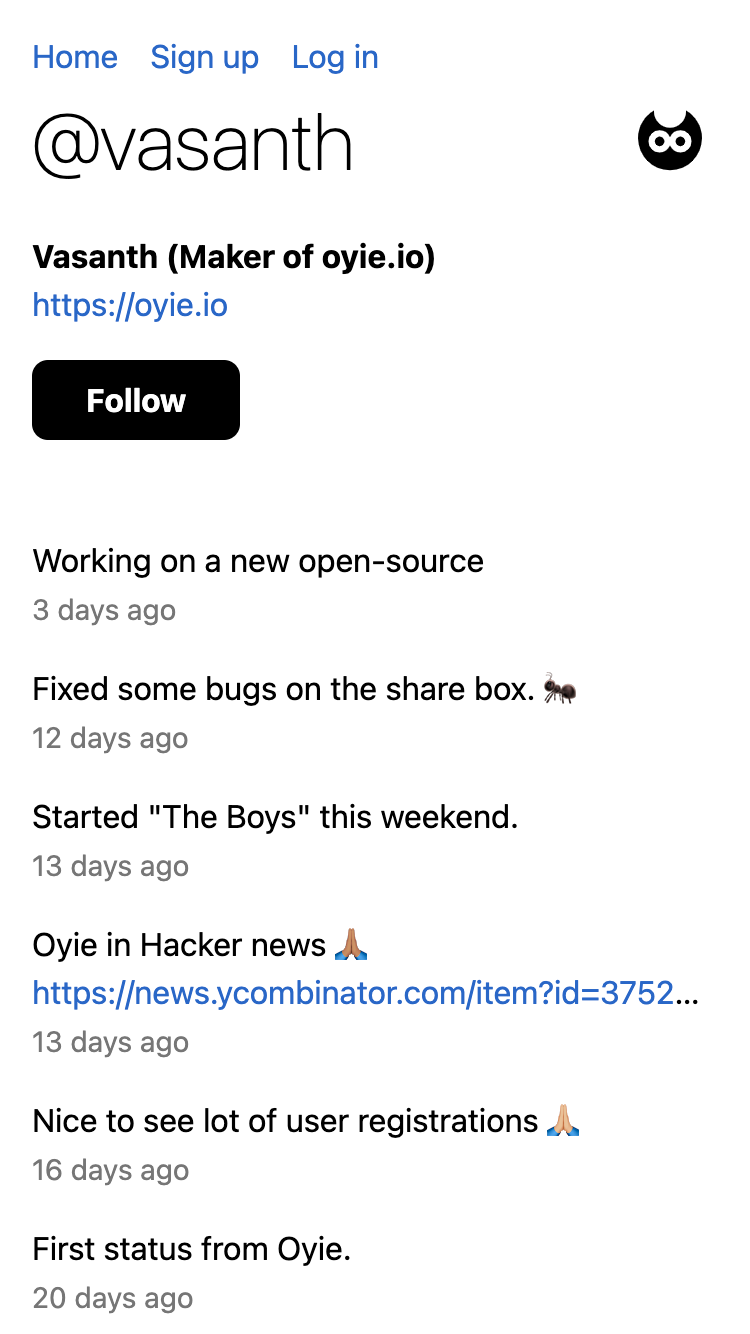Visit the https://oyie.io profile link
This screenshot has height=1334, width=750.
pos(130,304)
